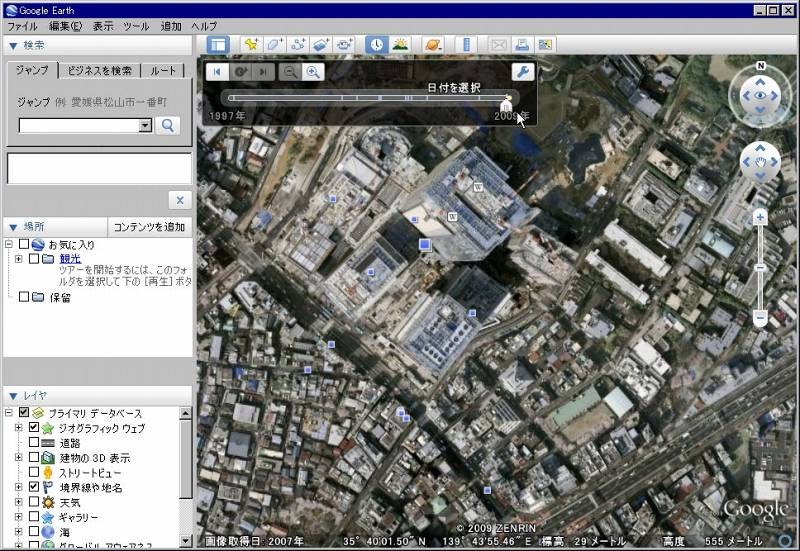Click the zoom-out minus on navigation slider
Viewport: 800px width, 551px height.
point(760,318)
